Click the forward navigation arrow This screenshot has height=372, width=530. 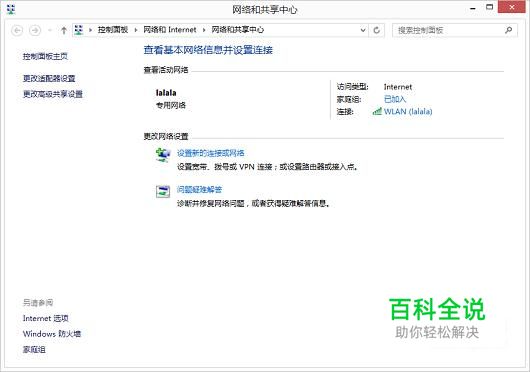(35, 30)
